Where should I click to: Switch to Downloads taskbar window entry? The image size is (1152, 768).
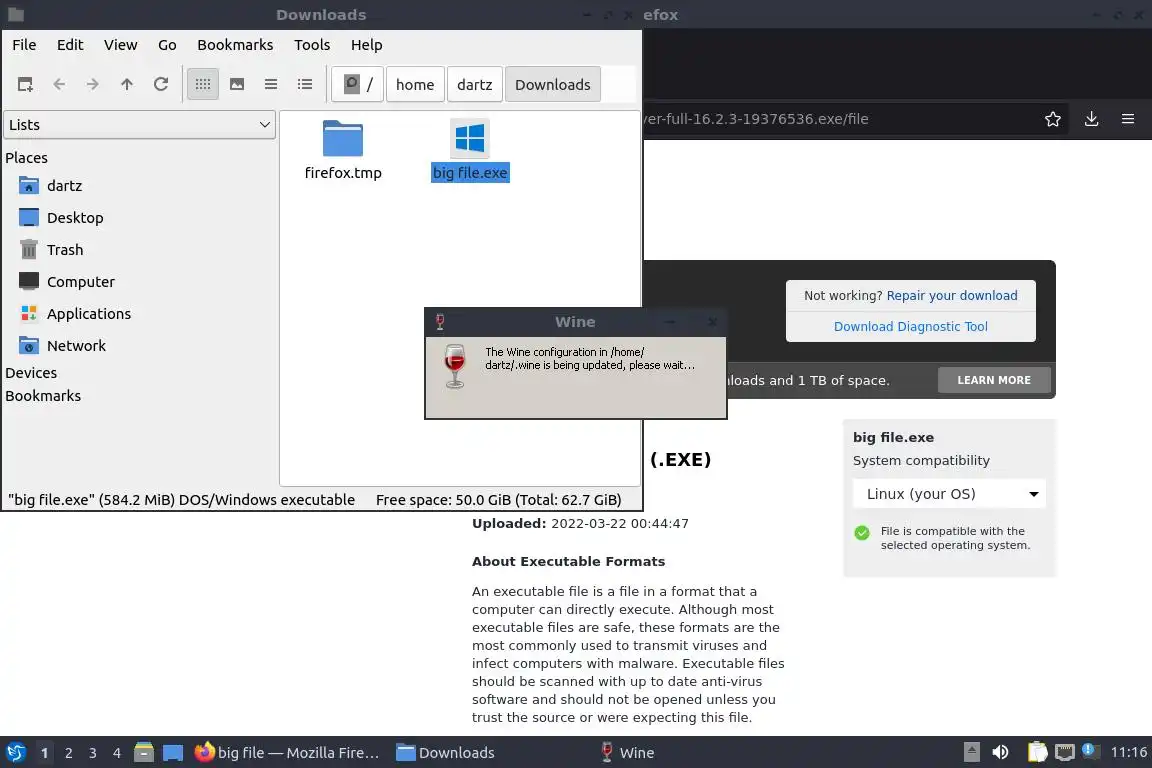446,753
